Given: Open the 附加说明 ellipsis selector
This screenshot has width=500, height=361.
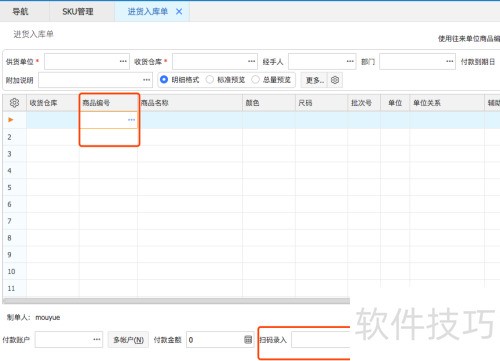Looking at the screenshot, I should pyautogui.click(x=146, y=80).
